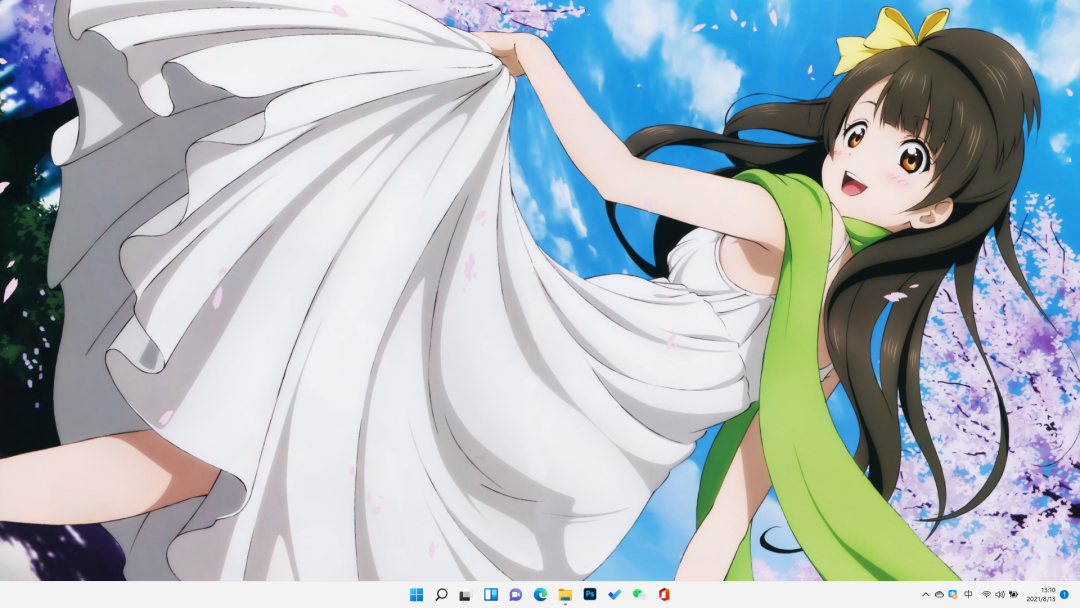Expand the hidden system tray icons
The width and height of the screenshot is (1080, 608).
[925, 595]
